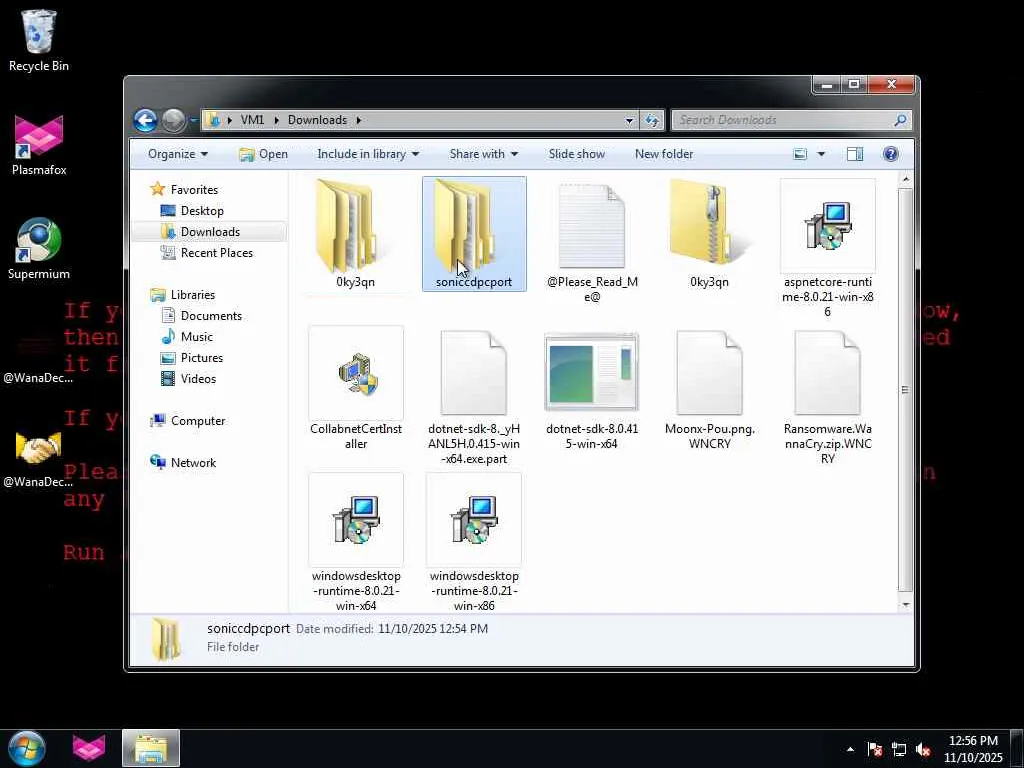Select windowsdesktop-runtime-8.0.21-win-x64 installer
Image resolution: width=1024 pixels, height=768 pixels.
356,543
